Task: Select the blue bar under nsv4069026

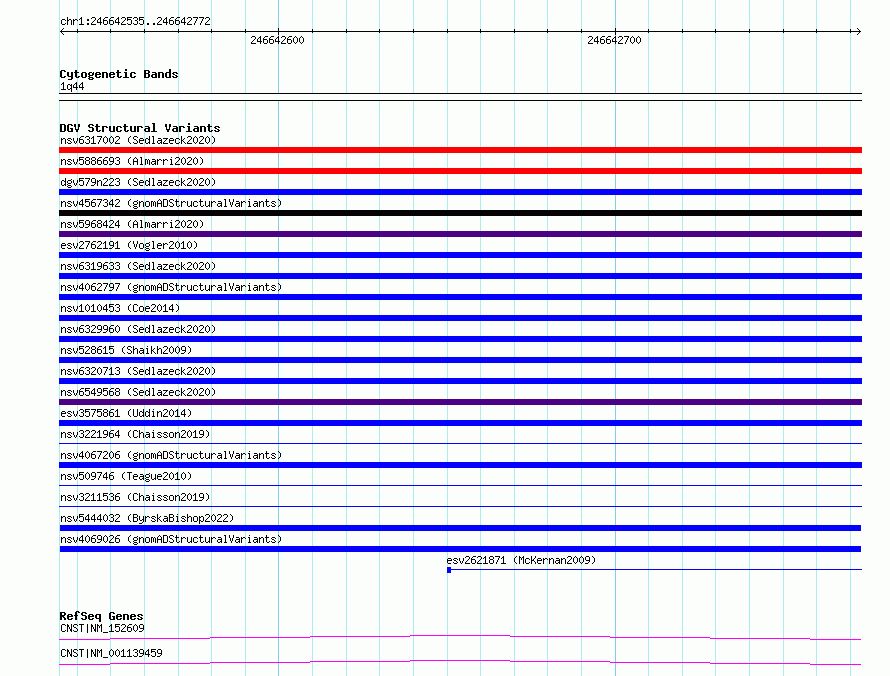Action: point(460,549)
